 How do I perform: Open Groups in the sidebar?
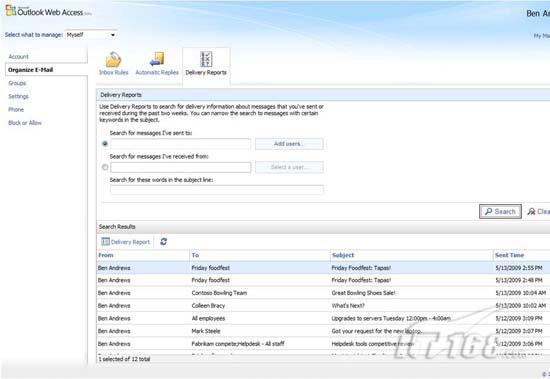tap(17, 83)
